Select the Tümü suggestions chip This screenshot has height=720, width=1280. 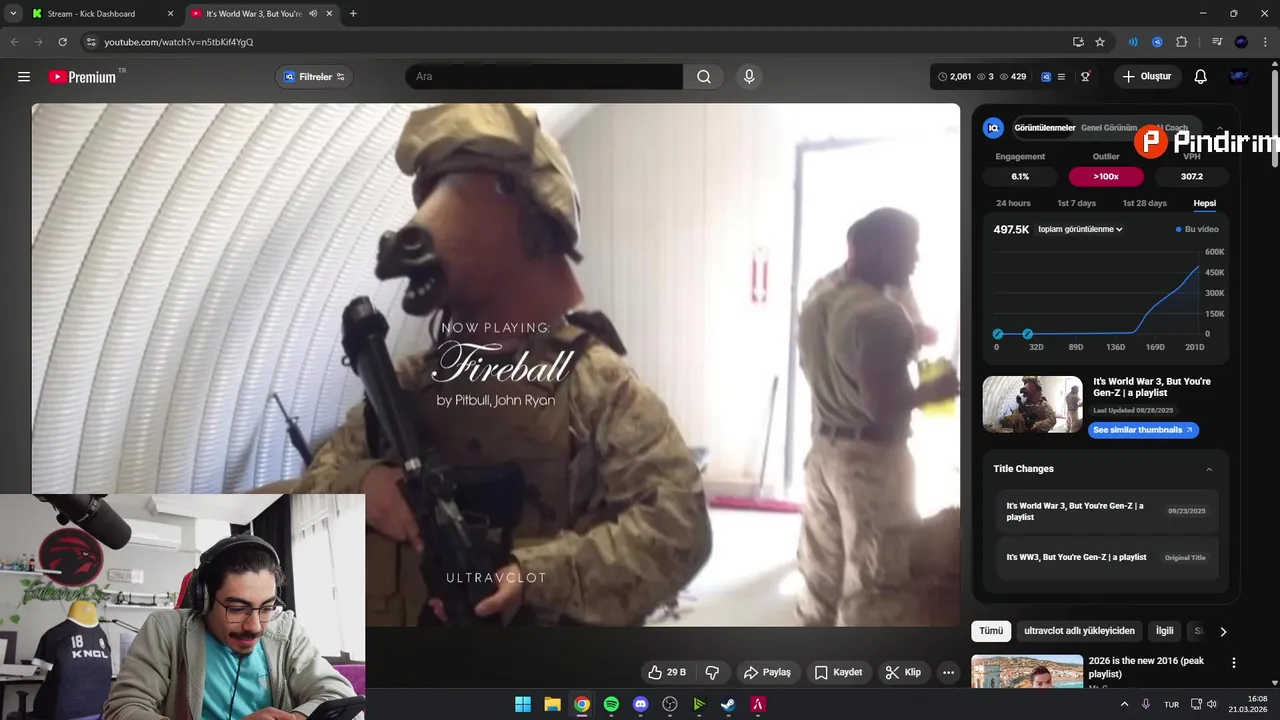coord(990,631)
